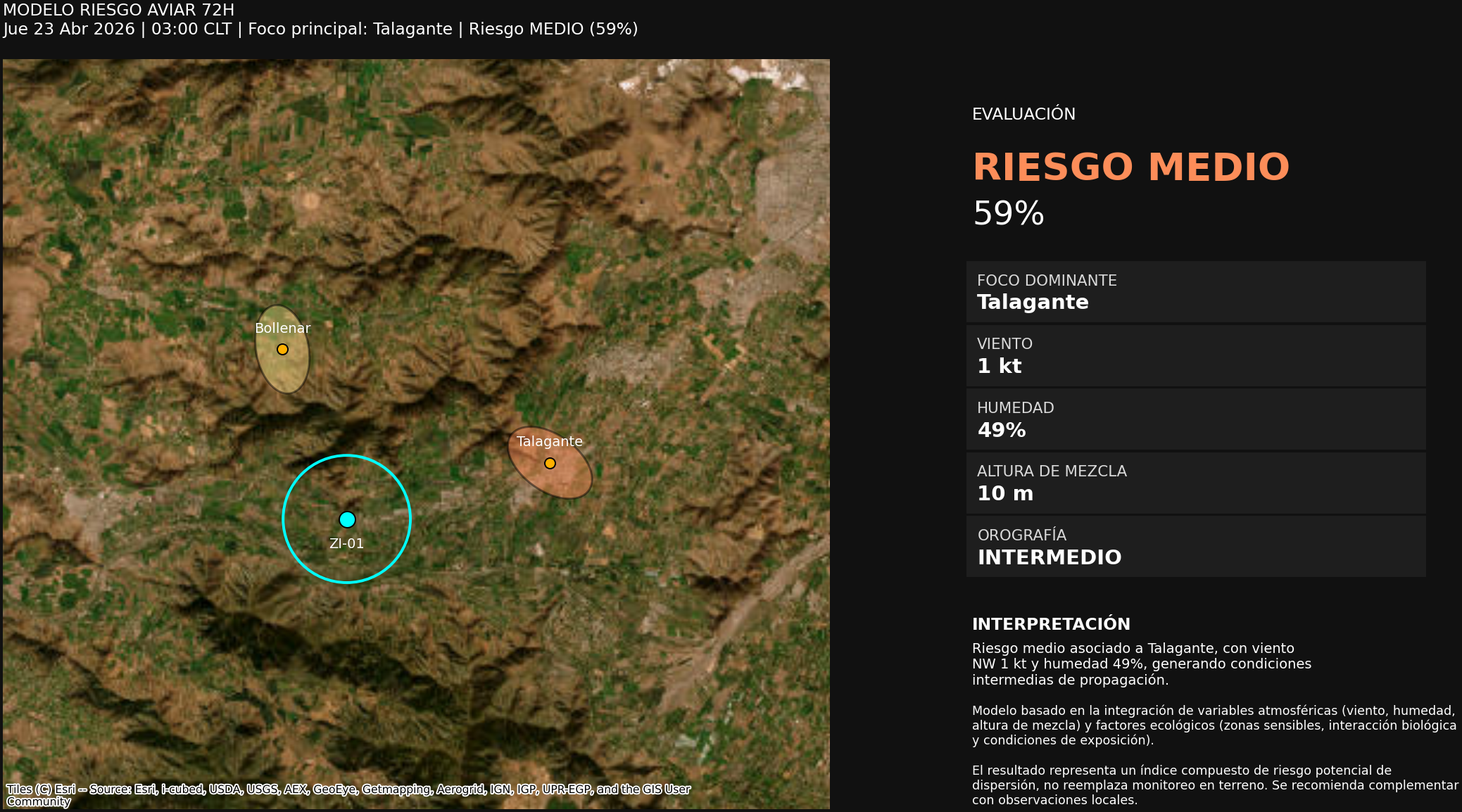Click the cyan ZI-01 center marker
The height and width of the screenshot is (812, 1462).
pos(347,519)
